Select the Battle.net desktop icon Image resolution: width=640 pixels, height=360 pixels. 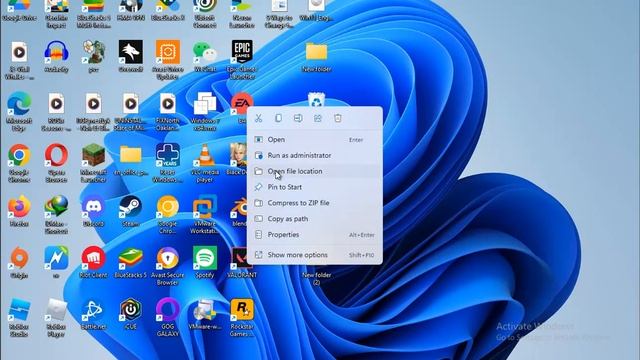click(x=93, y=310)
